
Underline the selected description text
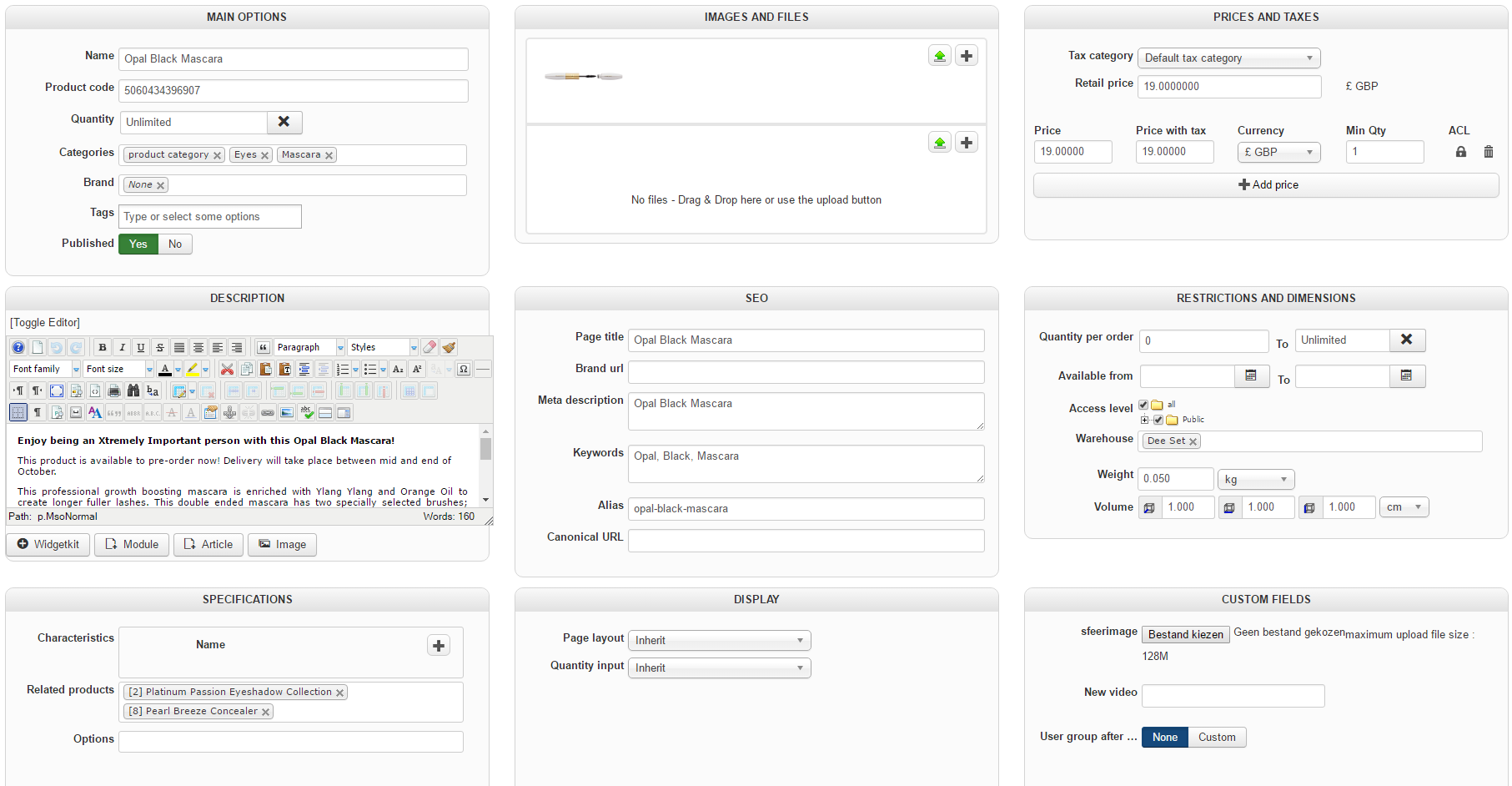pyautogui.click(x=141, y=347)
